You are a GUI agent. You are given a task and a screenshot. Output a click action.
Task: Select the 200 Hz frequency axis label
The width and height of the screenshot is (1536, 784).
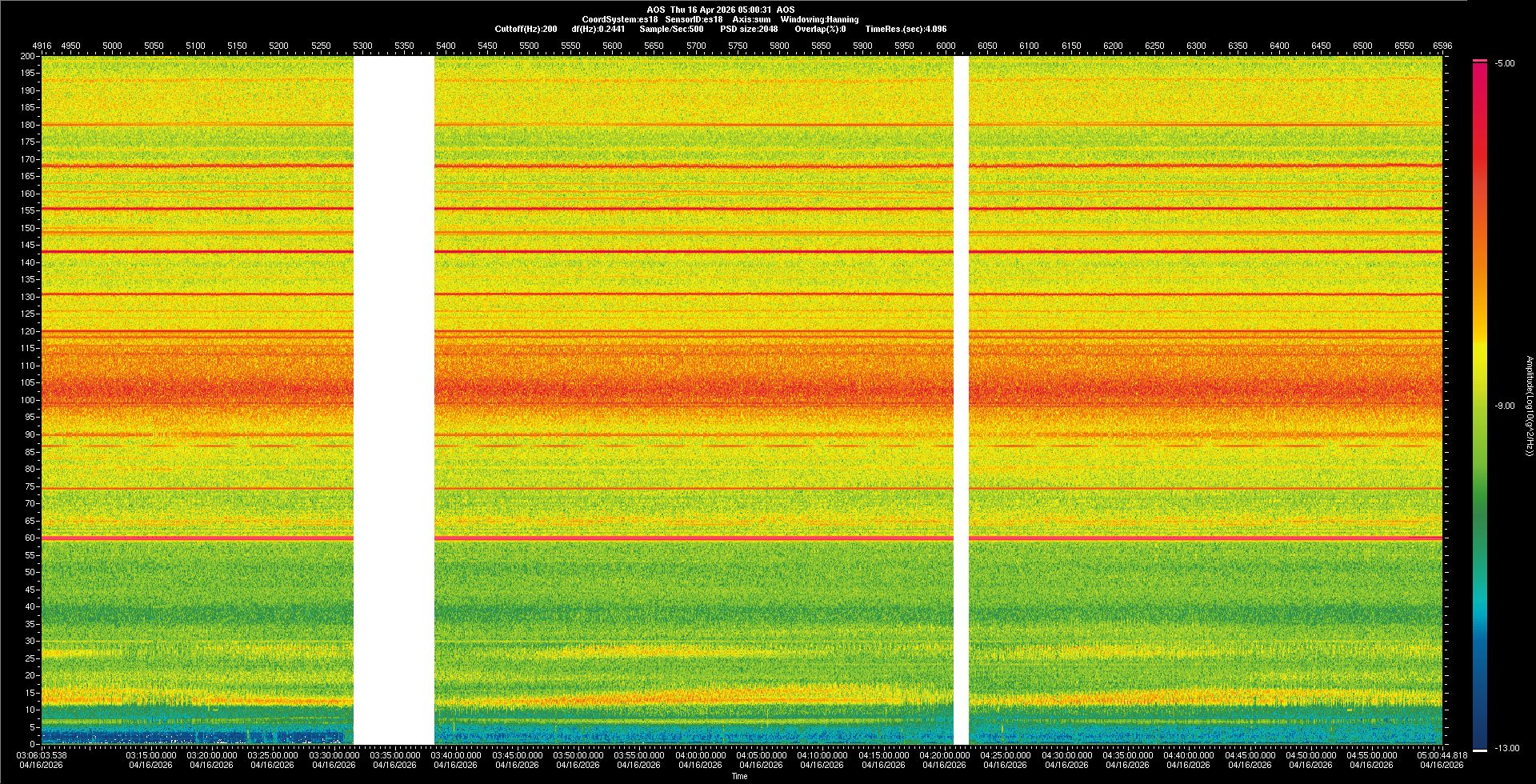point(27,57)
